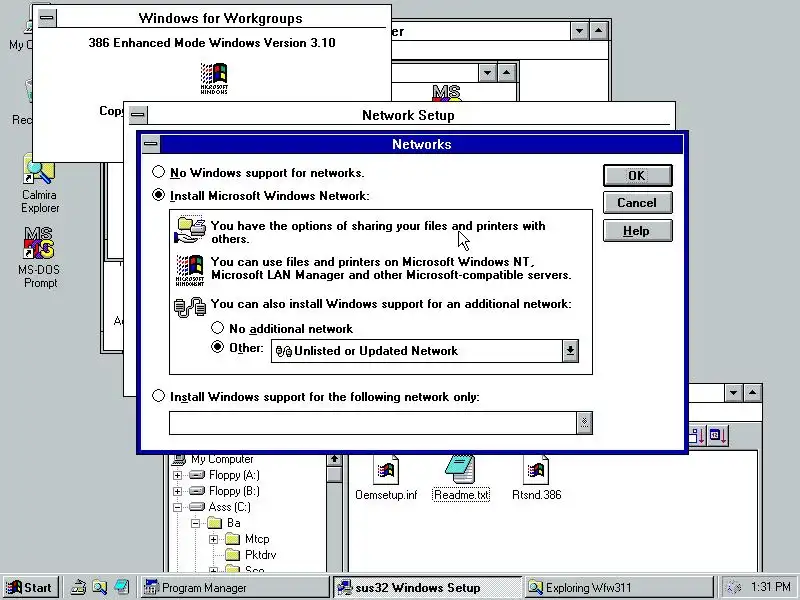This screenshot has height=600, width=800.
Task: Collapse the Ba folder node
Action: tap(195, 523)
